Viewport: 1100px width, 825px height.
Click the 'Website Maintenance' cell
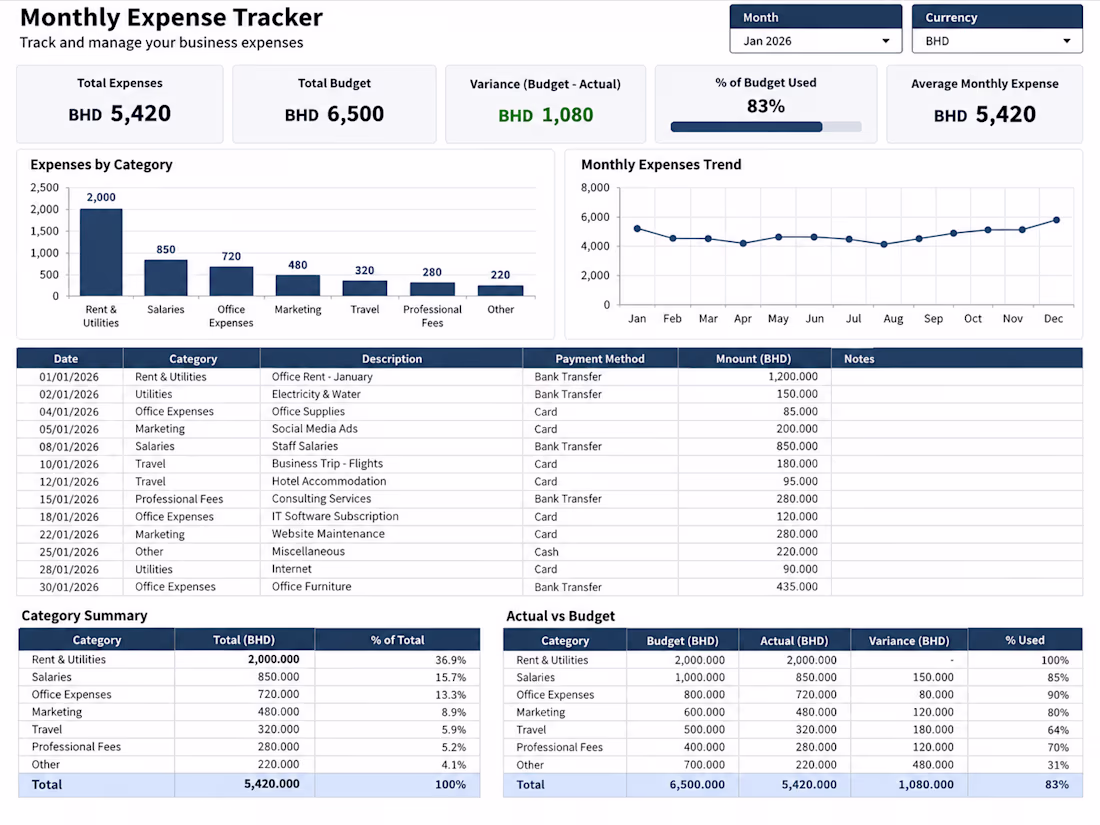click(391, 534)
